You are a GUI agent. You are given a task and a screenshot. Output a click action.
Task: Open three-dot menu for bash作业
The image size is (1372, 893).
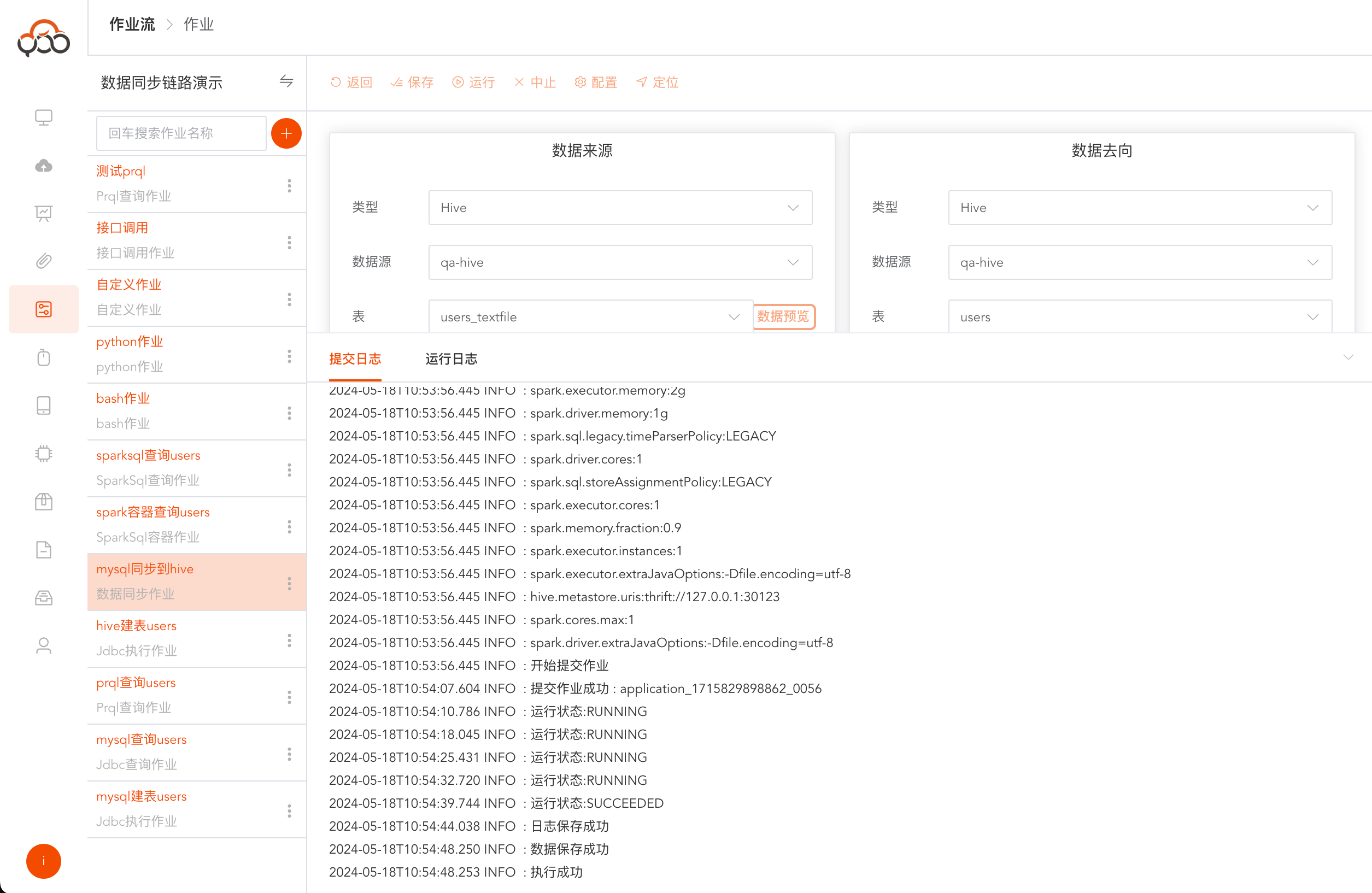click(289, 413)
